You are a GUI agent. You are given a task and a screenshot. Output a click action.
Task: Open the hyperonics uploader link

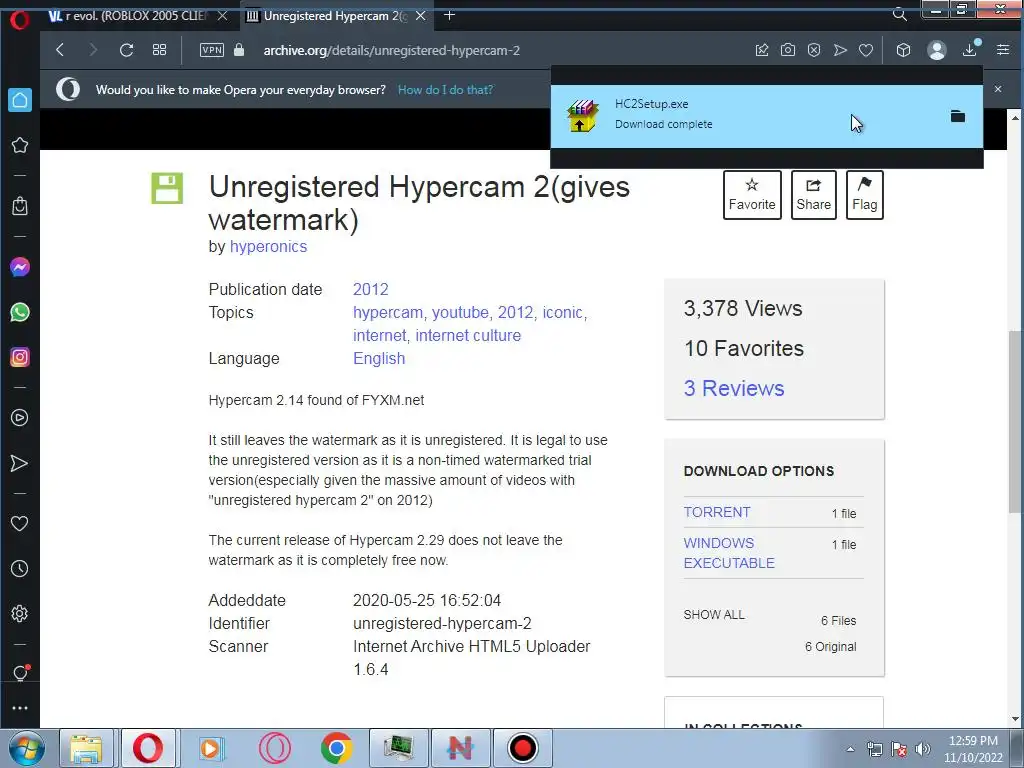click(268, 247)
